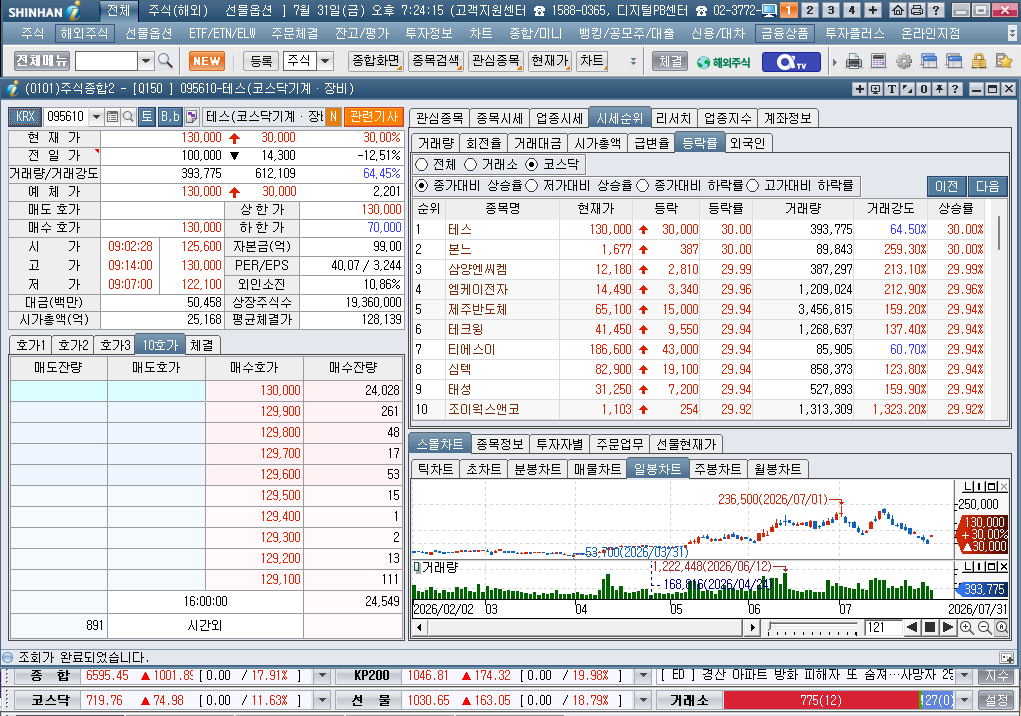
Task: Click the 지수 button at bottom right
Action: click(x=996, y=676)
